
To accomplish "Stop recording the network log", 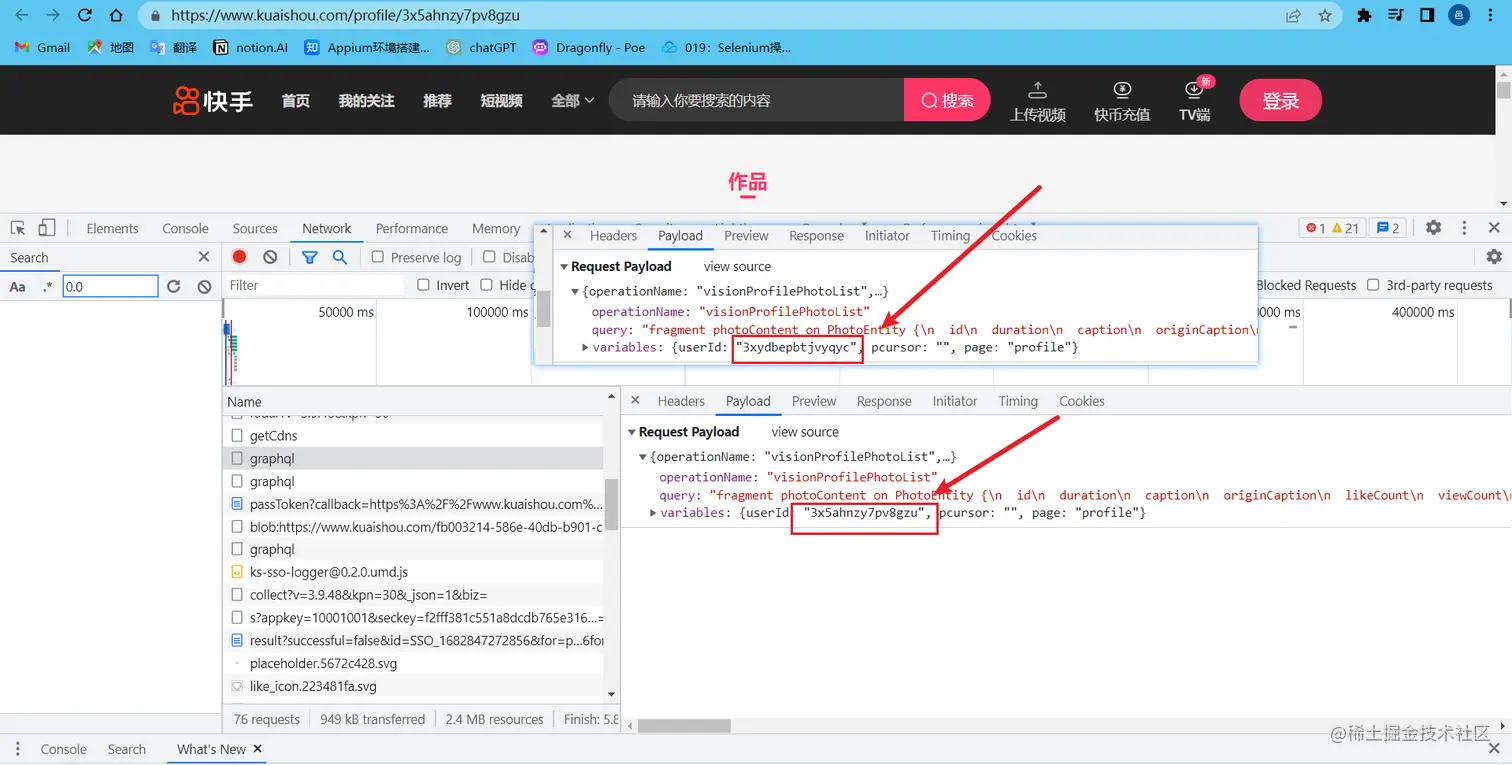I will point(239,257).
